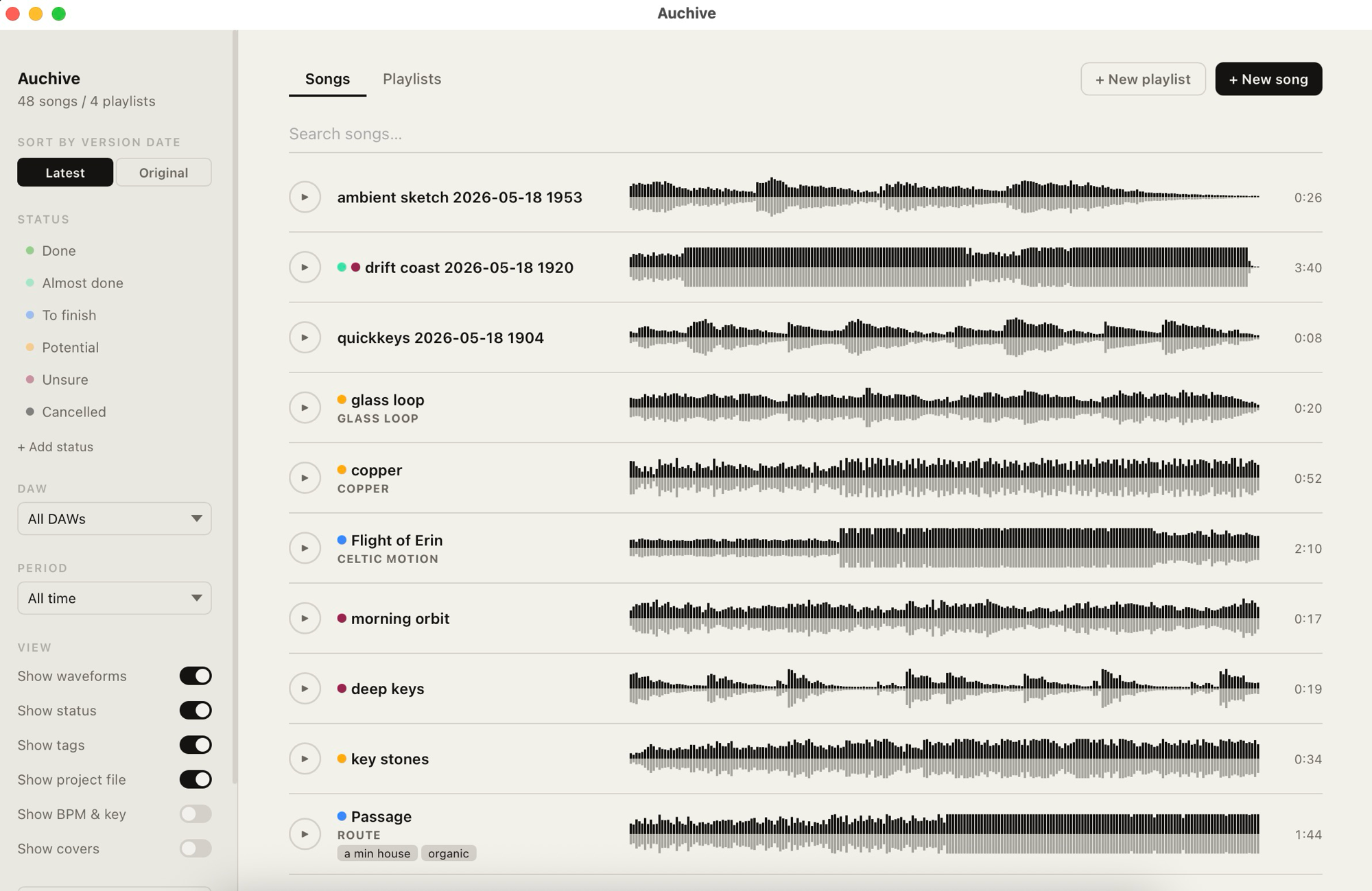The image size is (1372, 891).
Task: Seek in the drift coast waveform
Action: pos(944,268)
